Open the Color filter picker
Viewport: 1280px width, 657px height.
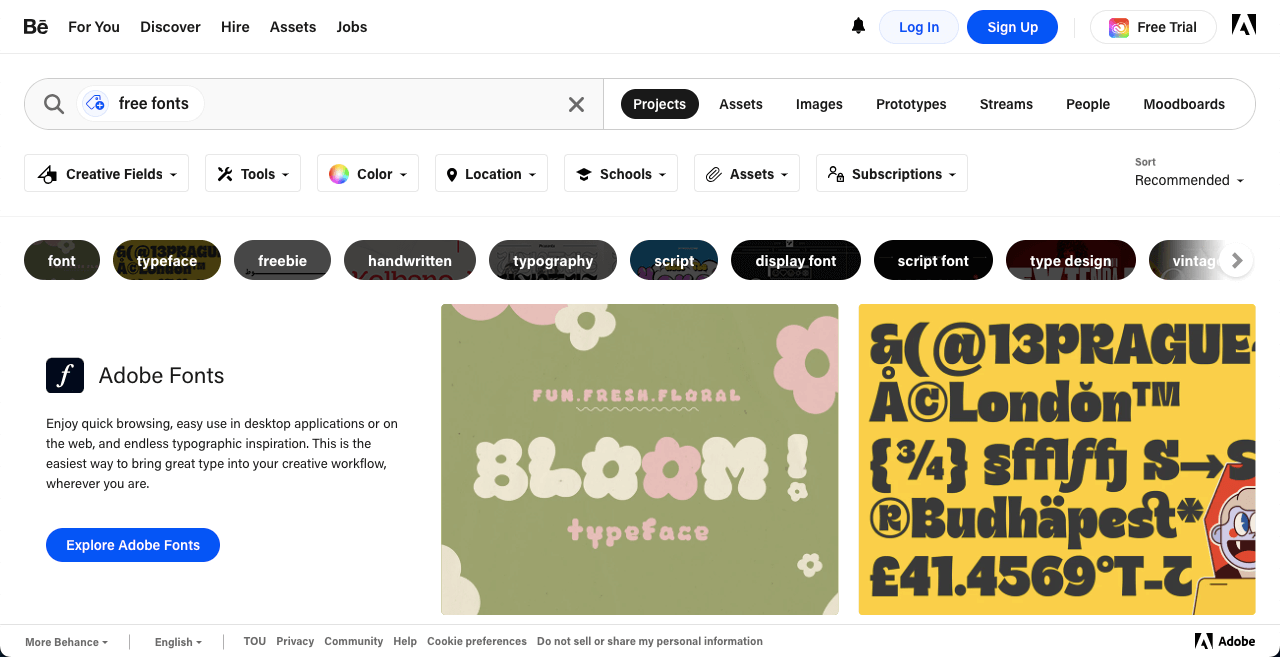coord(367,174)
